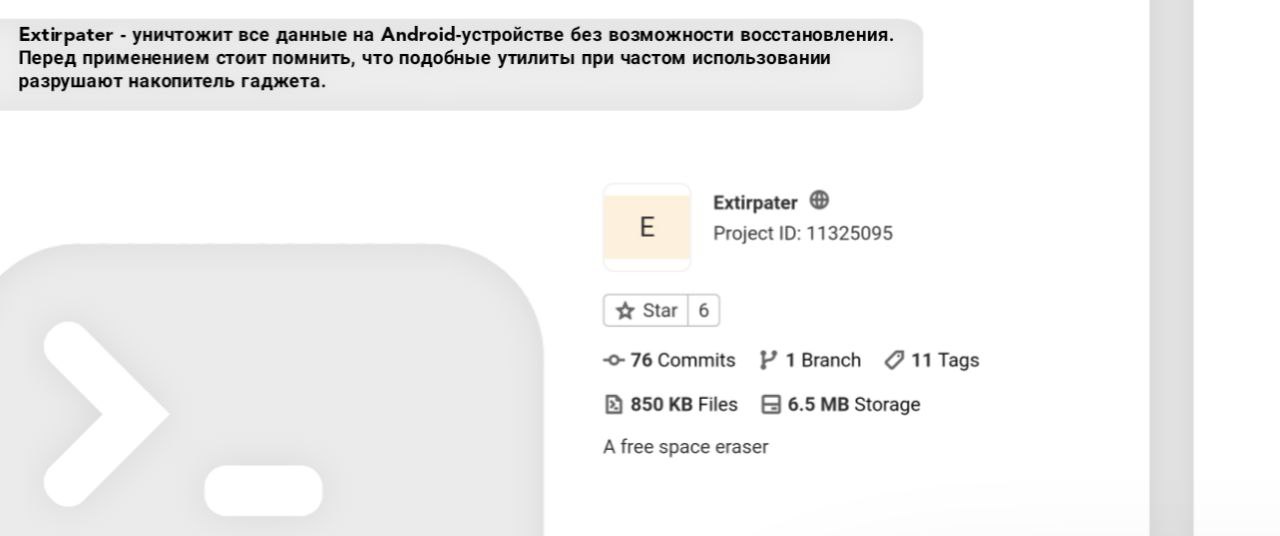Open the stargazers count showing 6

[x=704, y=311]
